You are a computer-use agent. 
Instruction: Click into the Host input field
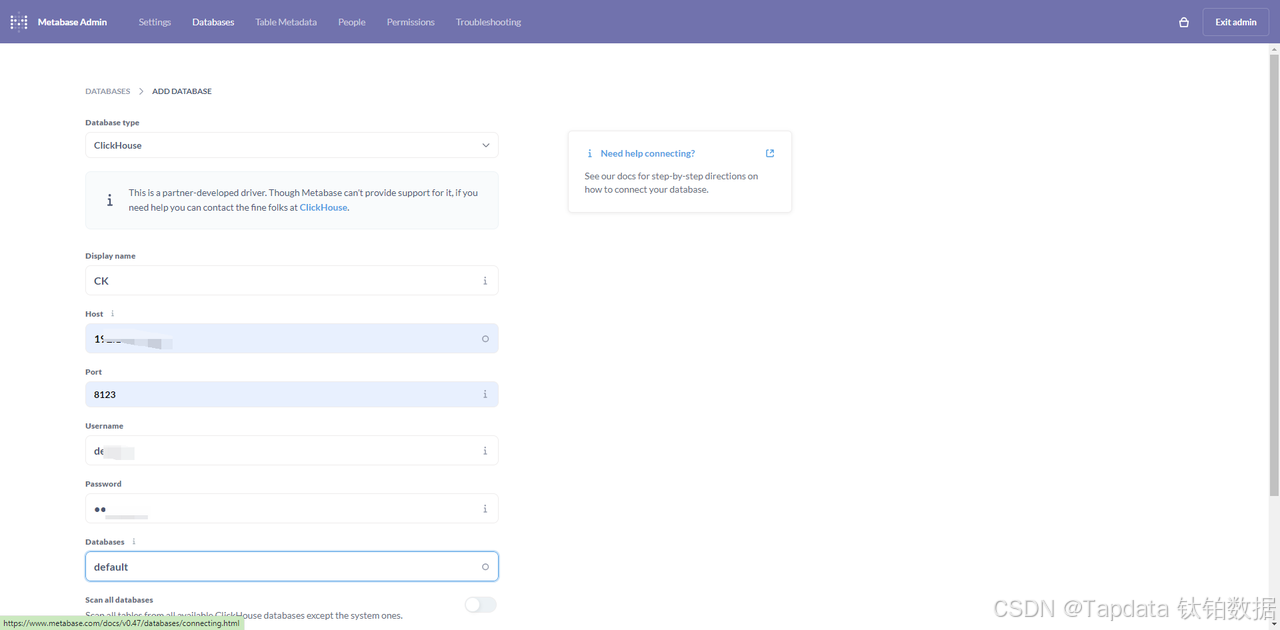(292, 339)
